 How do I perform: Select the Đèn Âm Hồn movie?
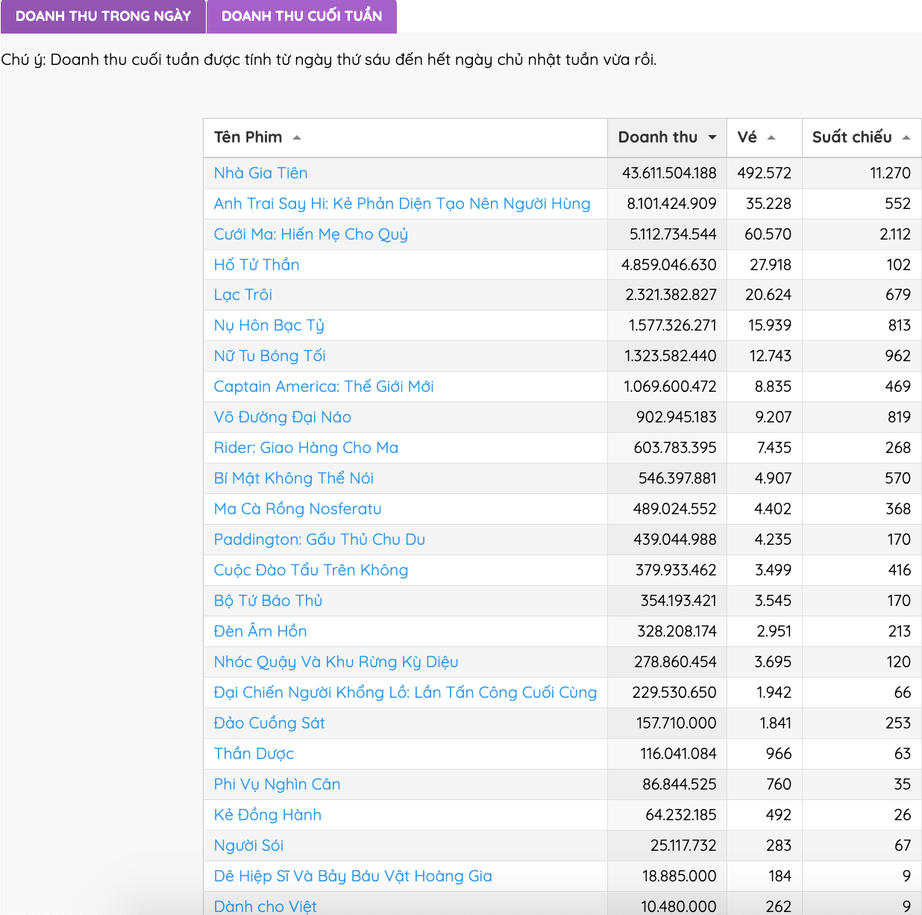pyautogui.click(x=260, y=631)
